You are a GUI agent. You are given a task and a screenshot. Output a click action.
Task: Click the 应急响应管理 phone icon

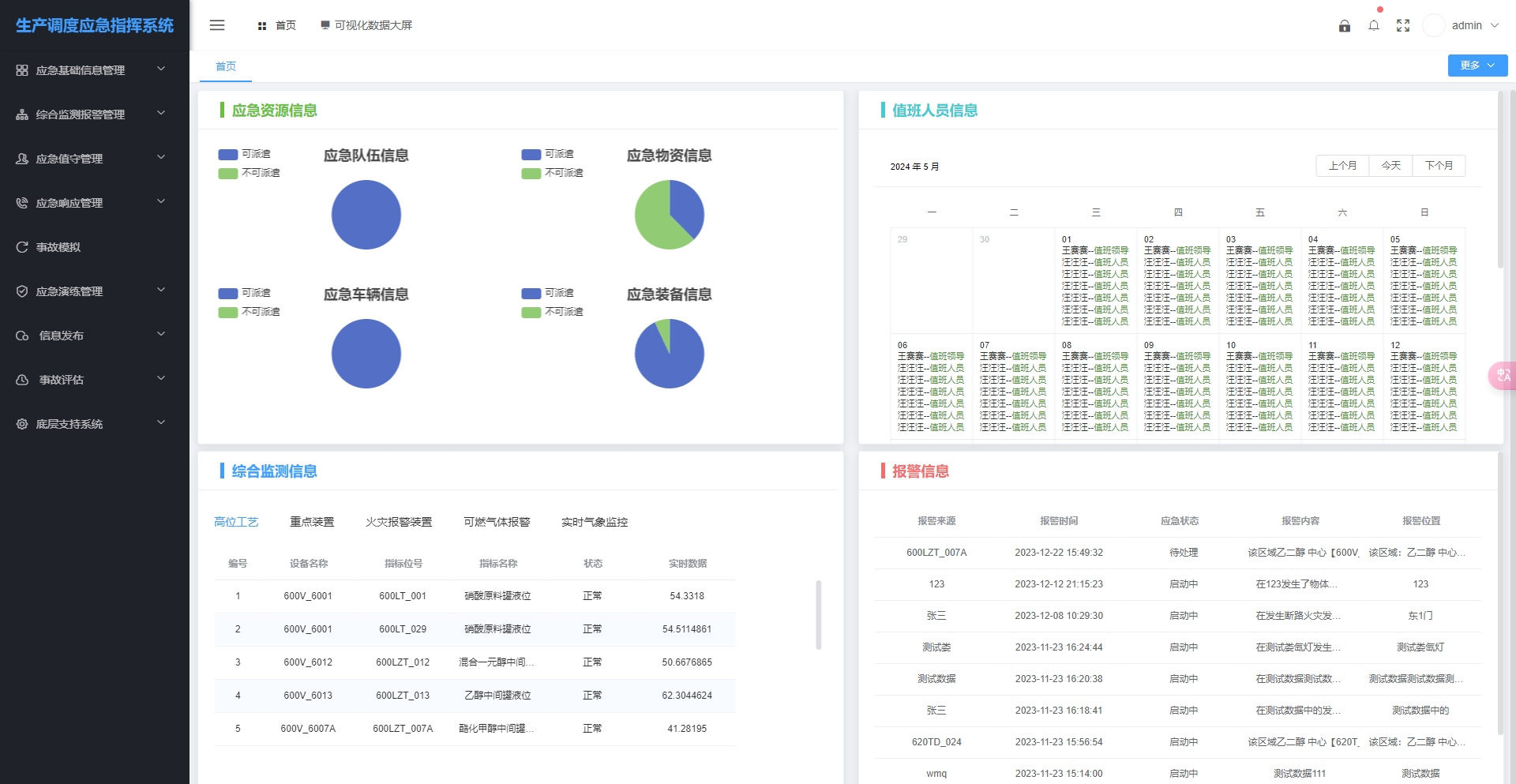[x=22, y=203]
